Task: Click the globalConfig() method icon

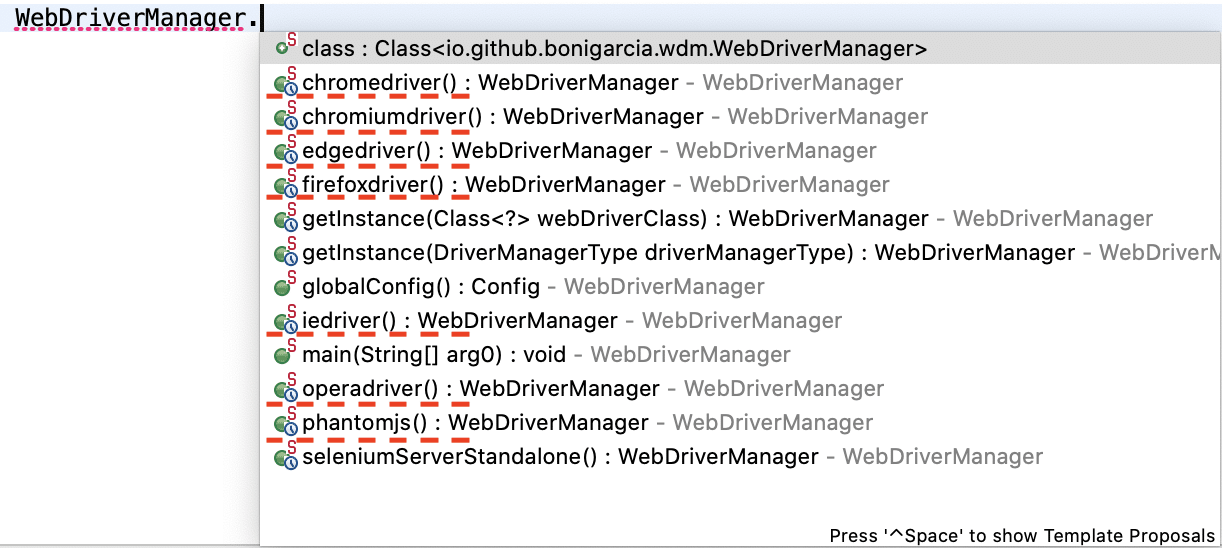Action: (x=285, y=287)
